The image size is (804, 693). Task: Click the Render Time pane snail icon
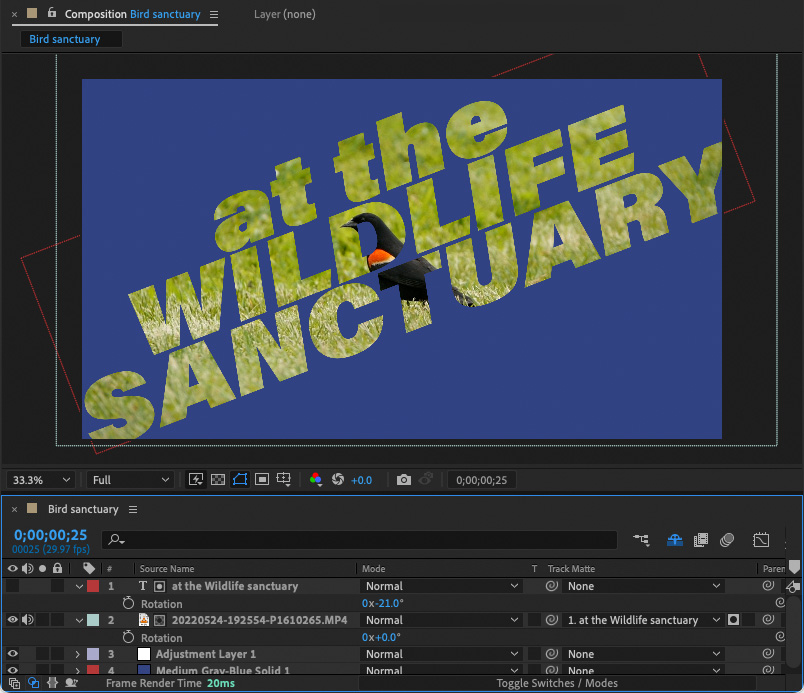(71, 683)
